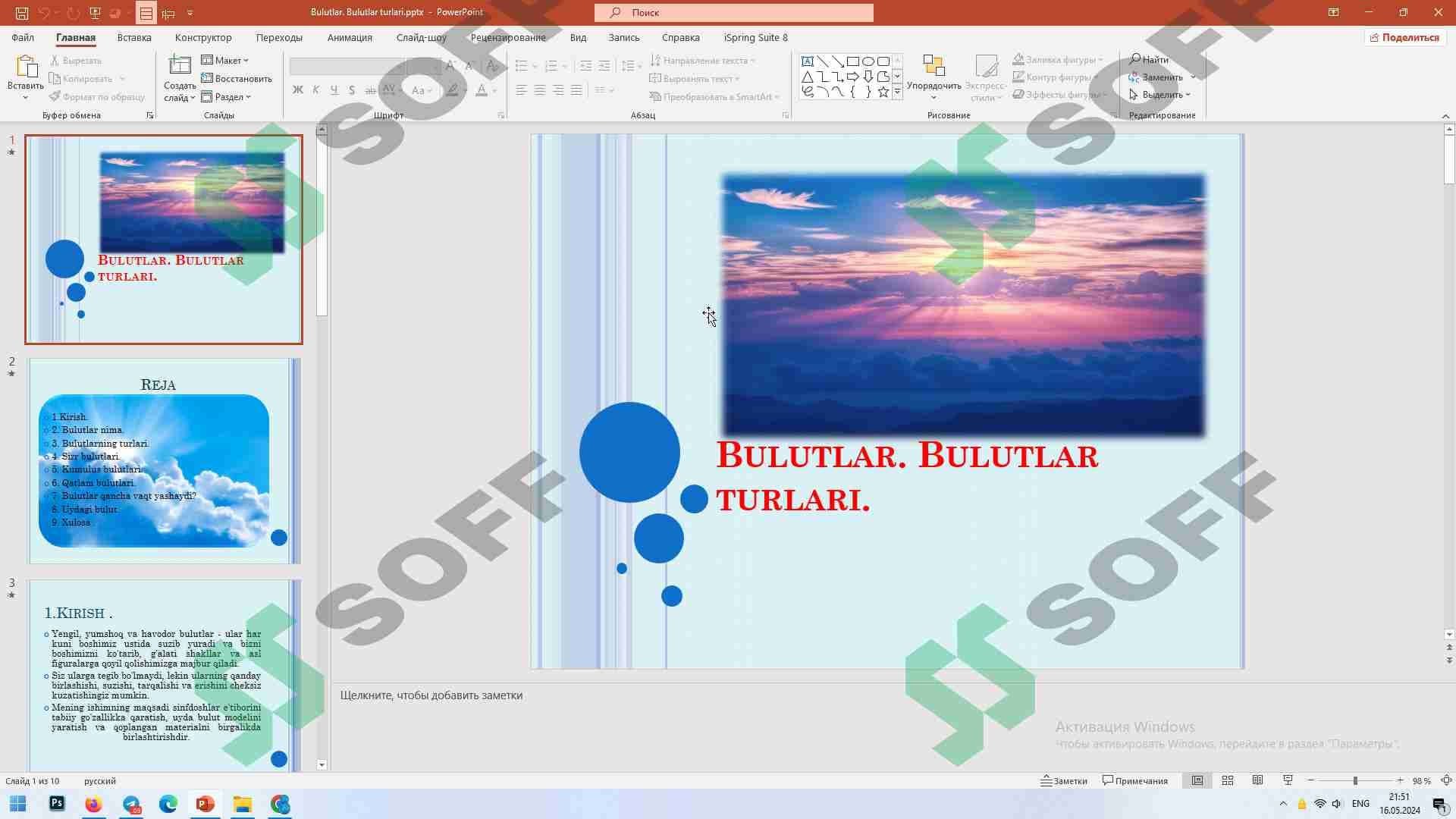Click Find (Найти) magnifier button

(x=1149, y=59)
